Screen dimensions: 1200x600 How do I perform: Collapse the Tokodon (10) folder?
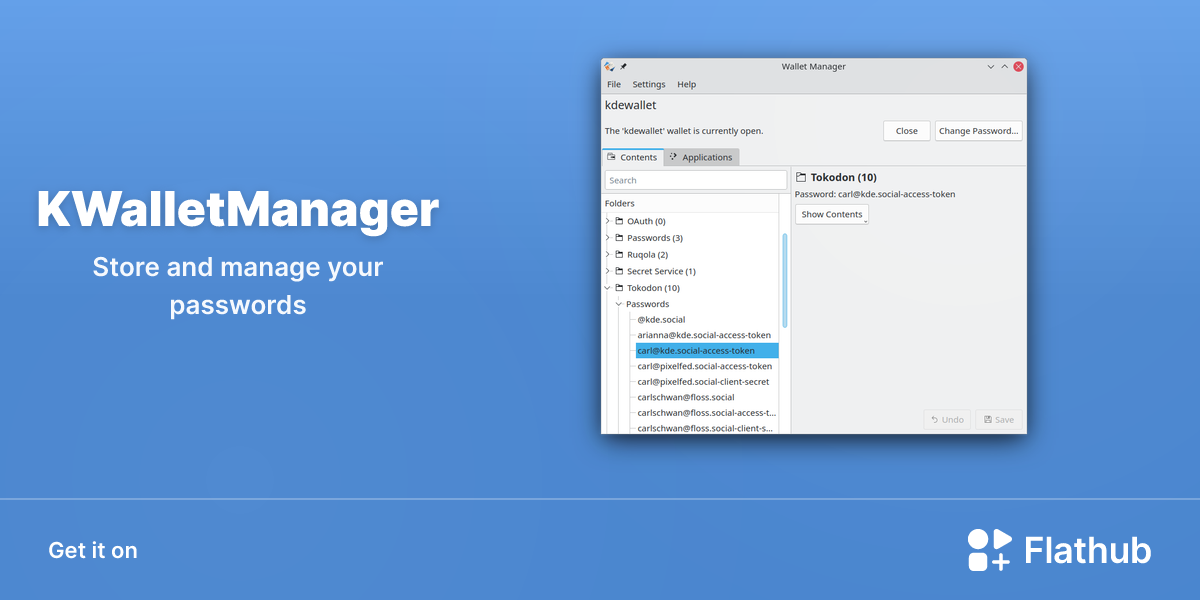[607, 288]
